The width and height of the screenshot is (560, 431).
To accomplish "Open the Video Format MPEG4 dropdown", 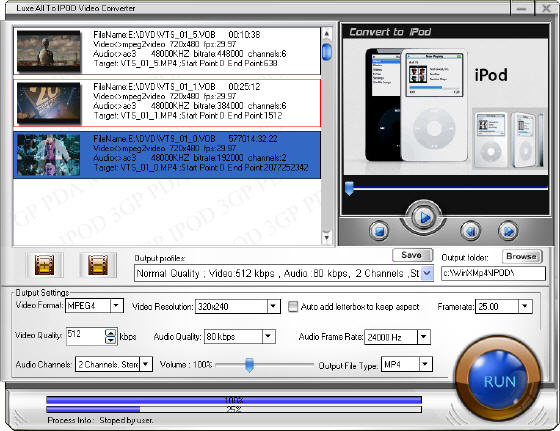I will (116, 306).
